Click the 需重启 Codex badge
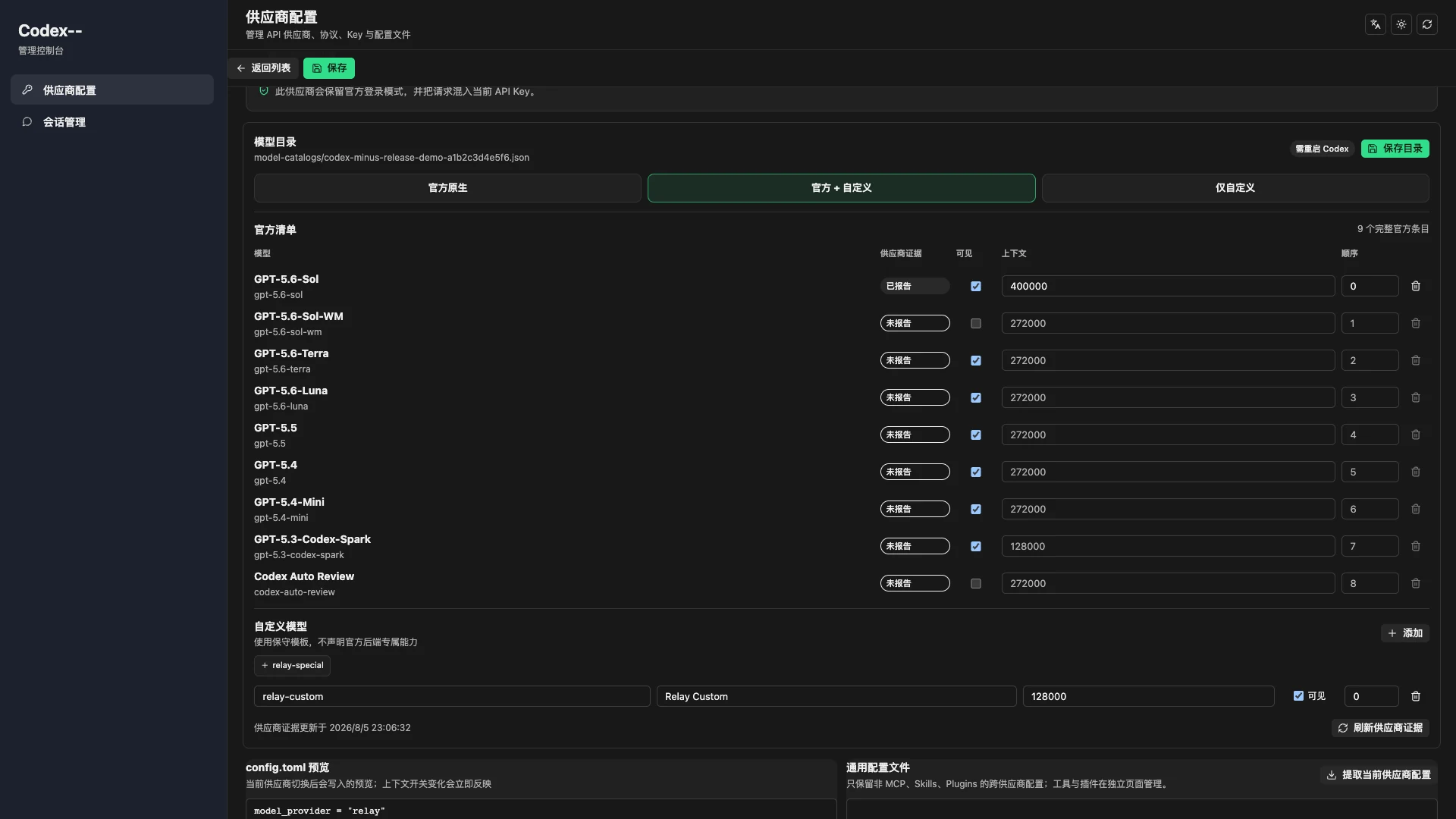 pos(1322,149)
